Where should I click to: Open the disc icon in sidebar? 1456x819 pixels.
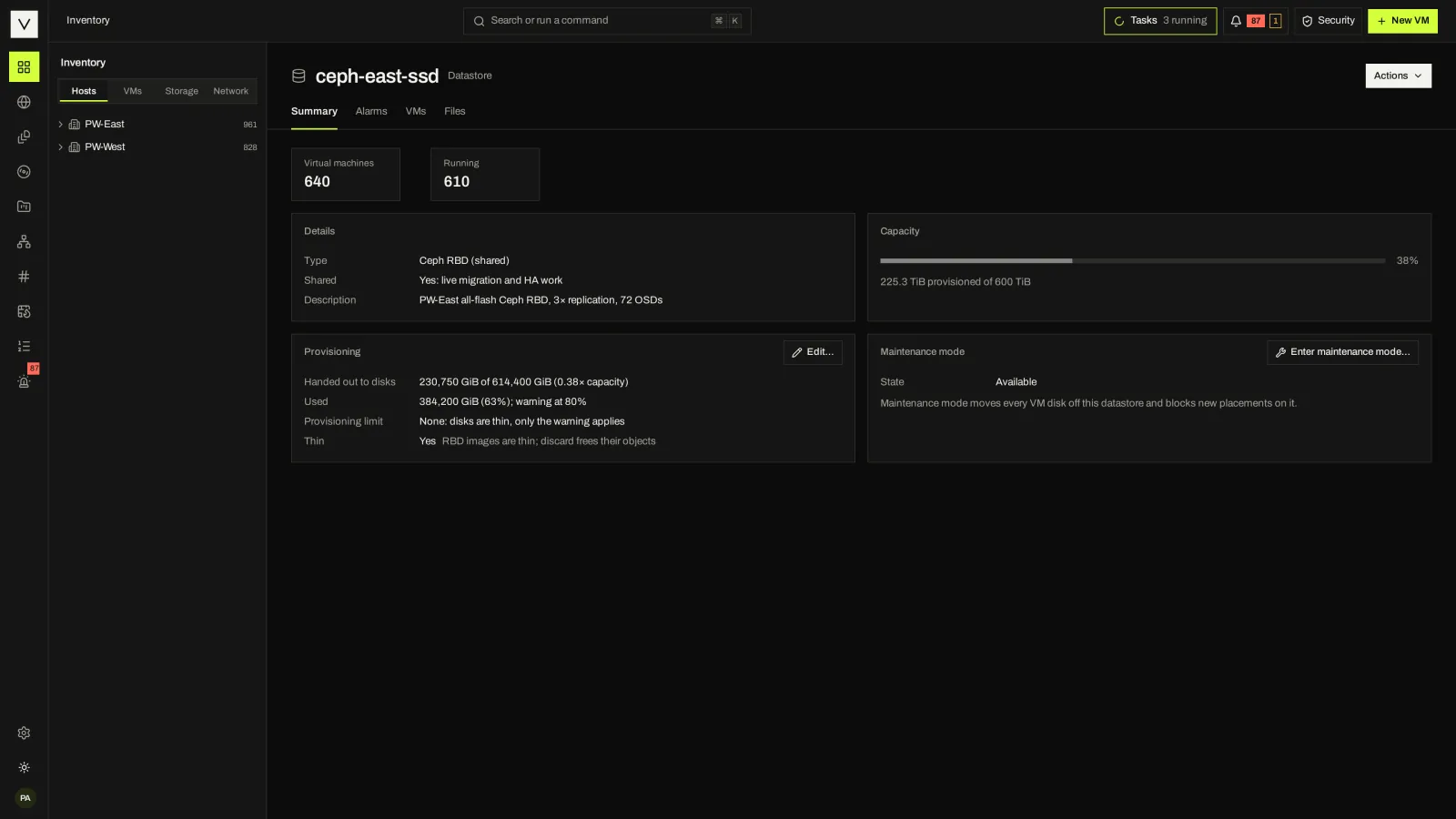pyautogui.click(x=24, y=172)
